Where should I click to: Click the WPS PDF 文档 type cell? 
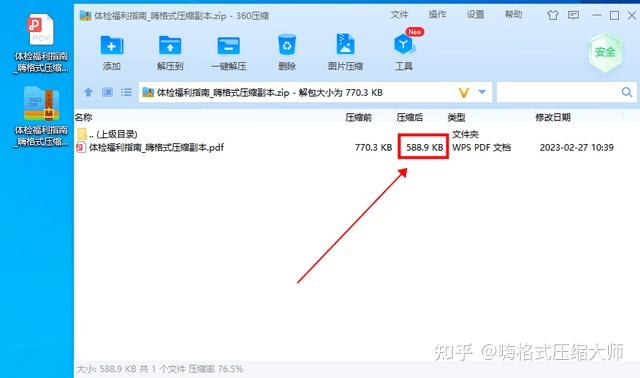click(x=481, y=147)
